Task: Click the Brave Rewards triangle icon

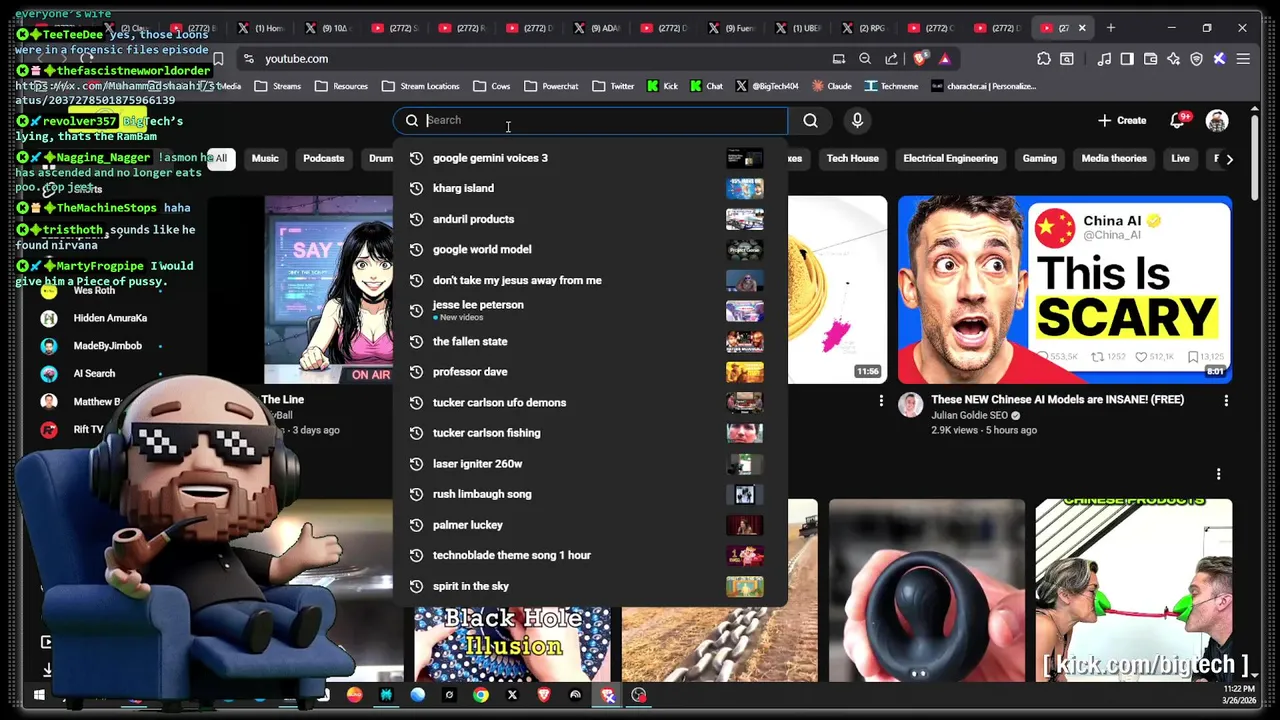Action: click(x=944, y=59)
